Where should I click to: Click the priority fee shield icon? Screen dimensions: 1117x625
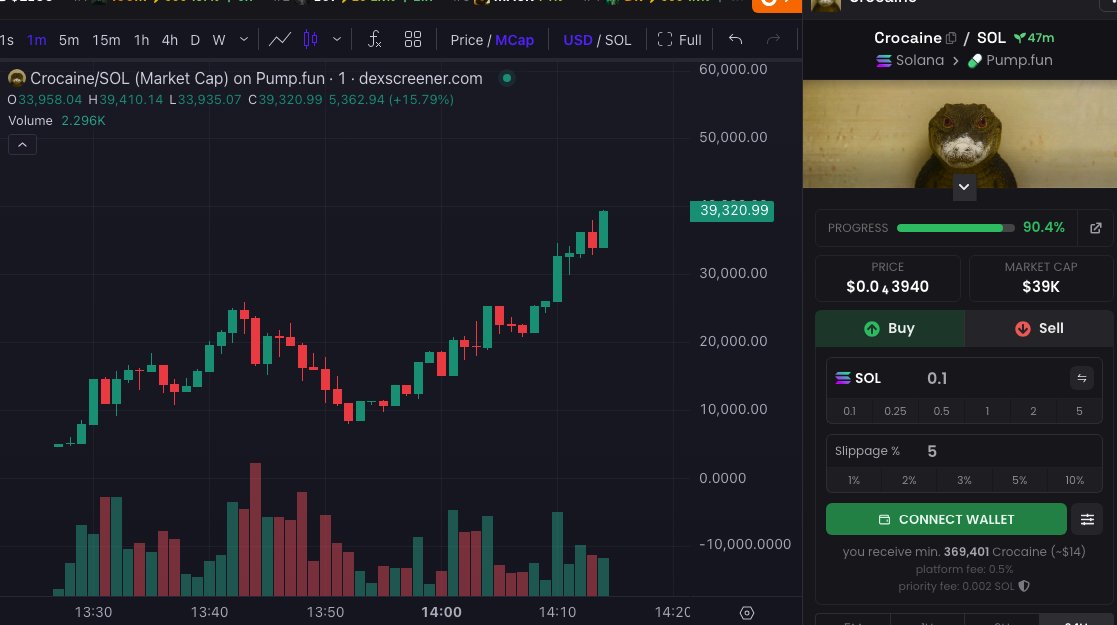point(1024,587)
